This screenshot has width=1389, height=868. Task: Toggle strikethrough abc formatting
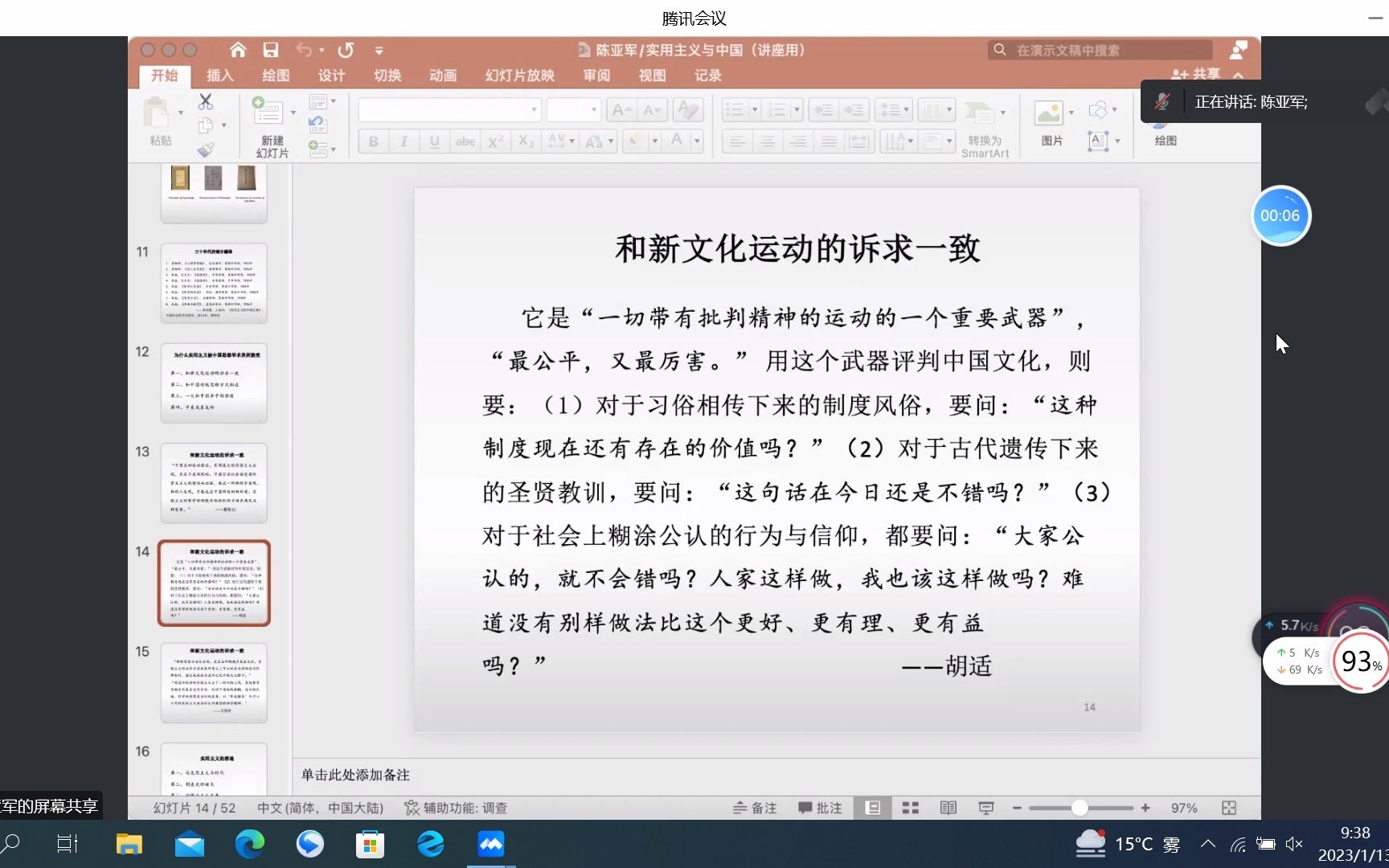pos(465,141)
